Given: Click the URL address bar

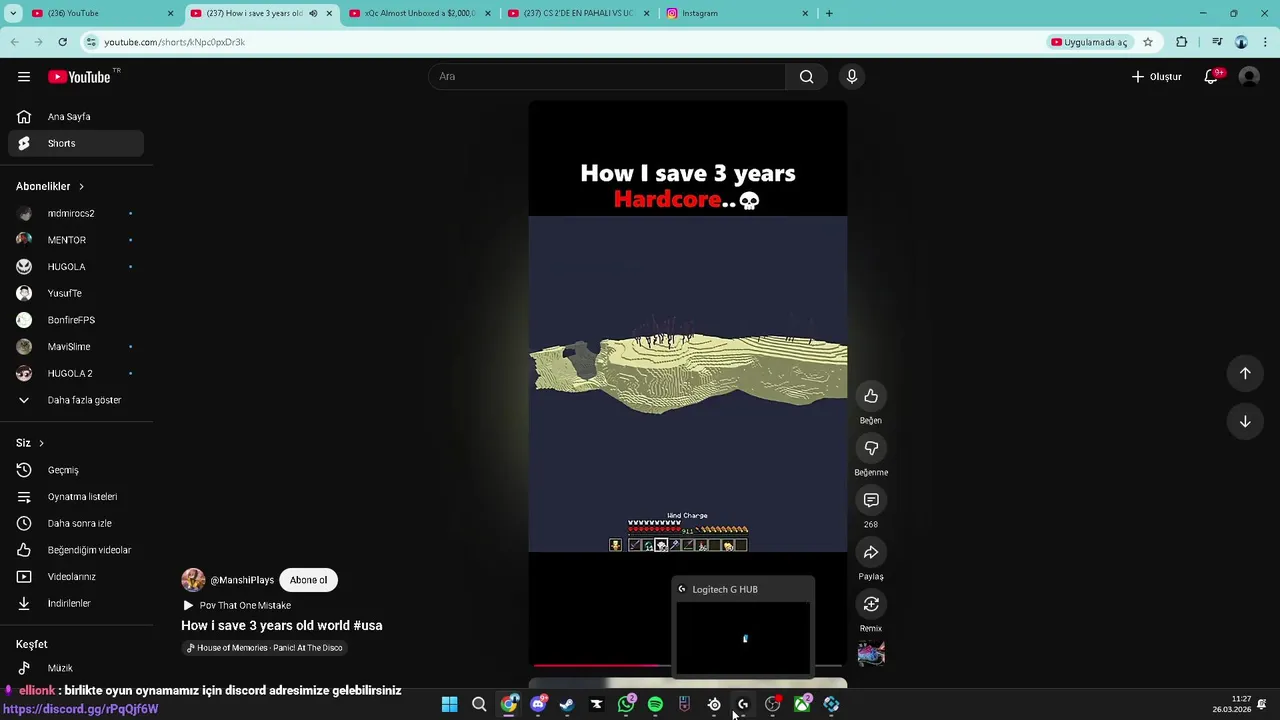Looking at the screenshot, I should tap(560, 42).
